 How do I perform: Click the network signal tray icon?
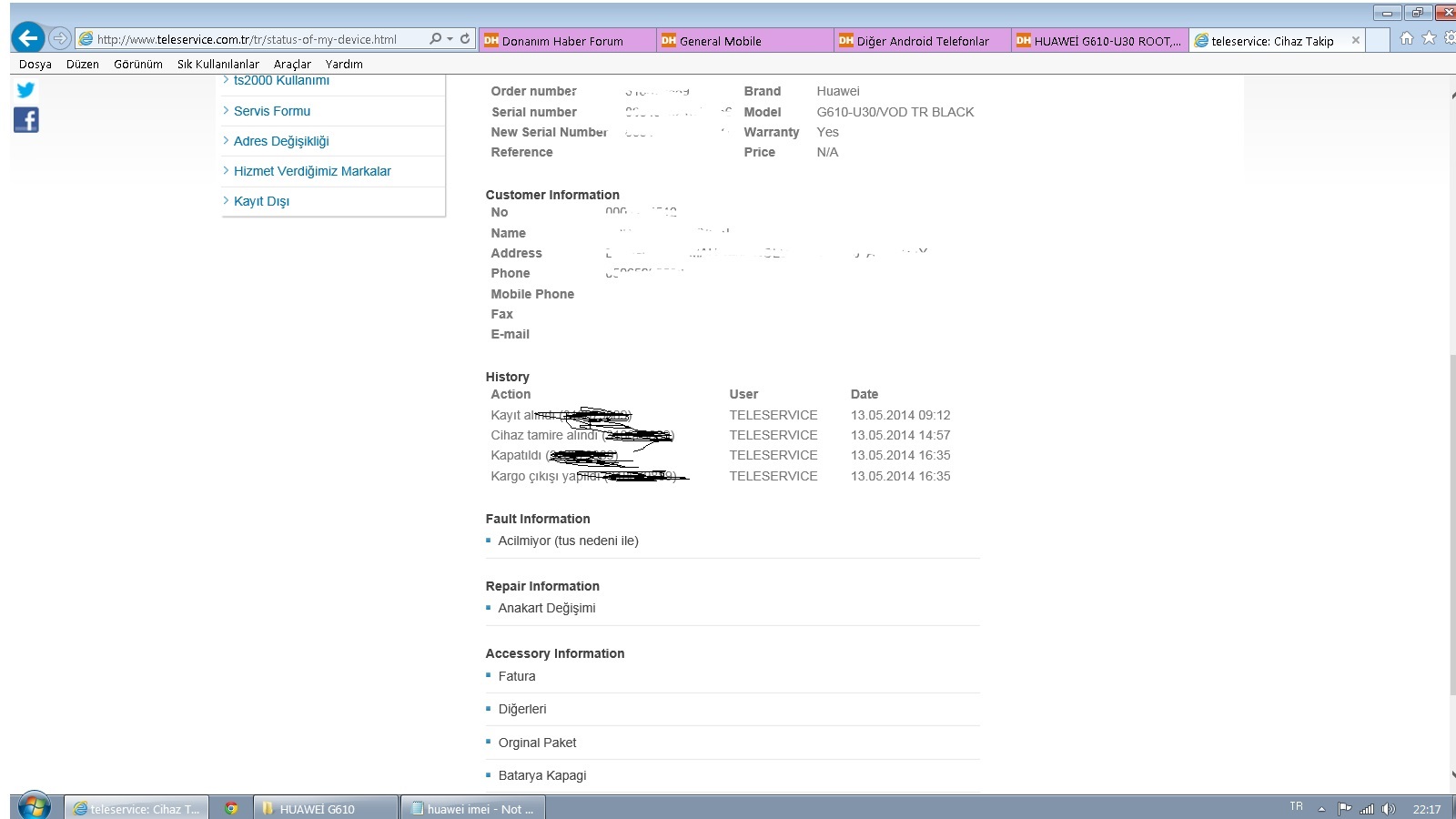pos(1366,808)
